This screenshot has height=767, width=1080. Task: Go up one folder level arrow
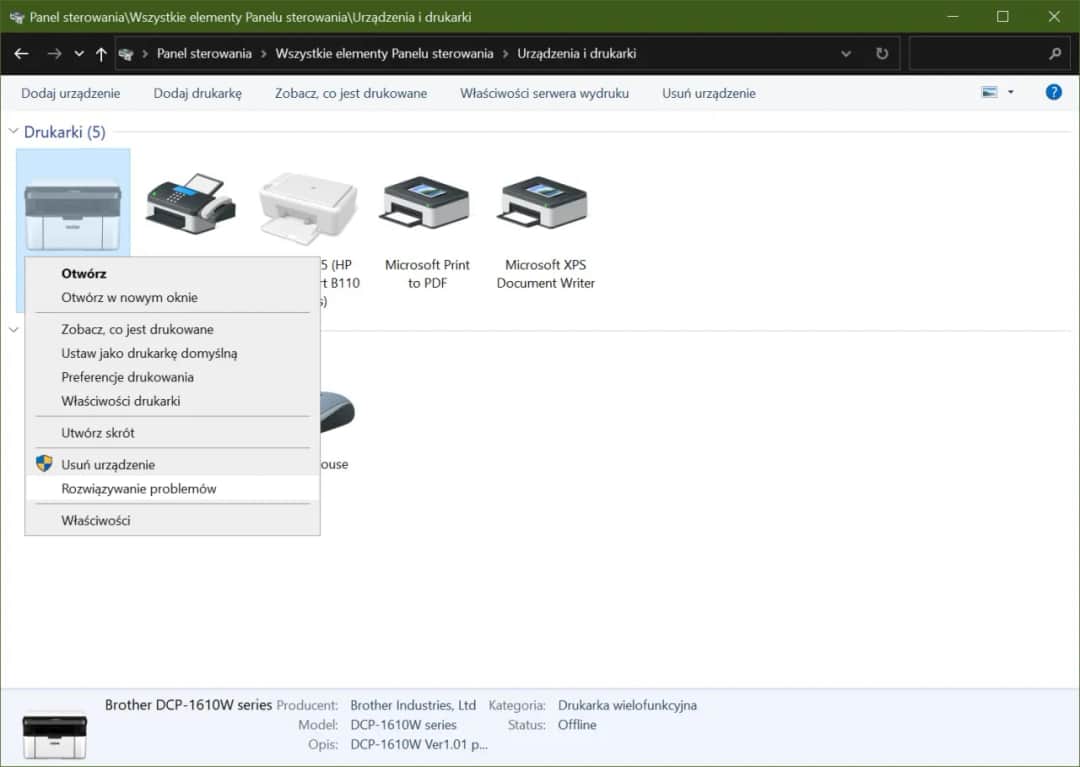click(101, 54)
